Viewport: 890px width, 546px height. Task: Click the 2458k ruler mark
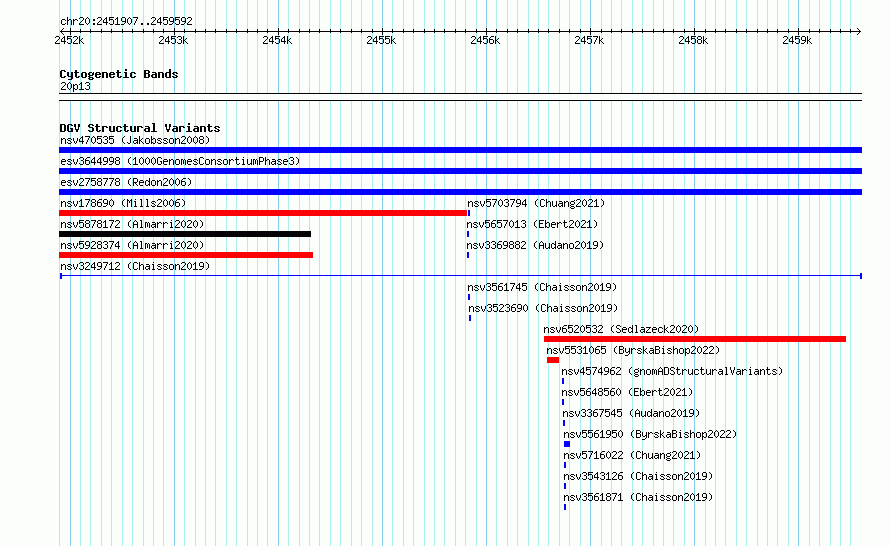[693, 40]
